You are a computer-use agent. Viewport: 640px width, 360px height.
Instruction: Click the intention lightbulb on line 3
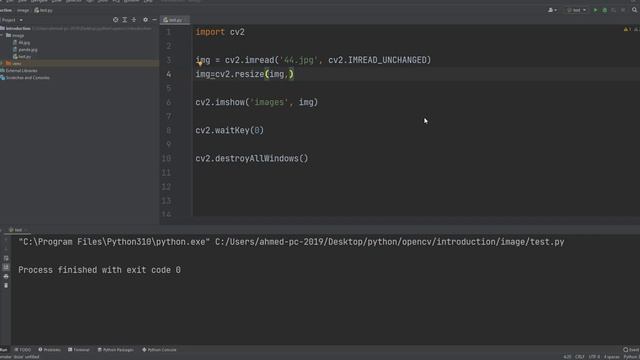200,64
